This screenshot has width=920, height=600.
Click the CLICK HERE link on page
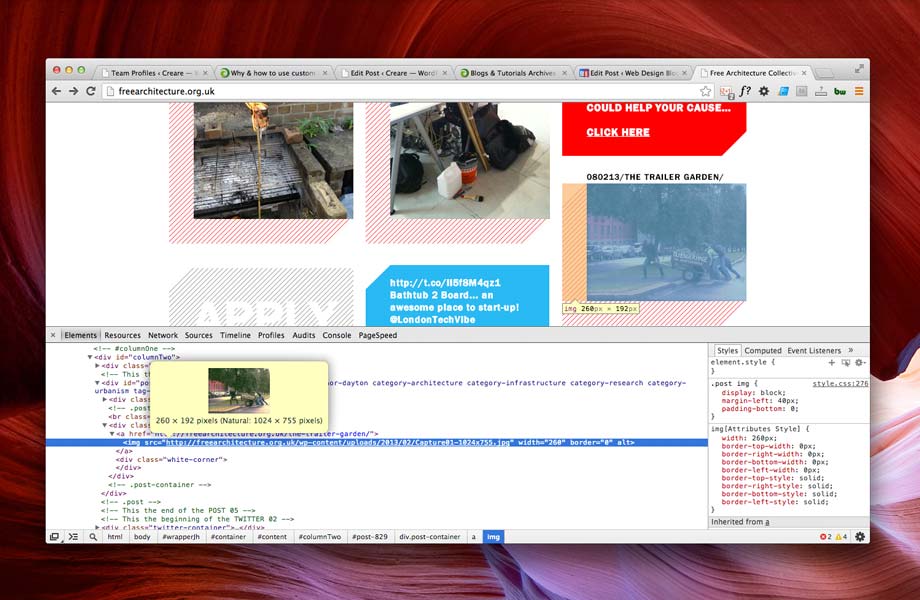tap(617, 132)
